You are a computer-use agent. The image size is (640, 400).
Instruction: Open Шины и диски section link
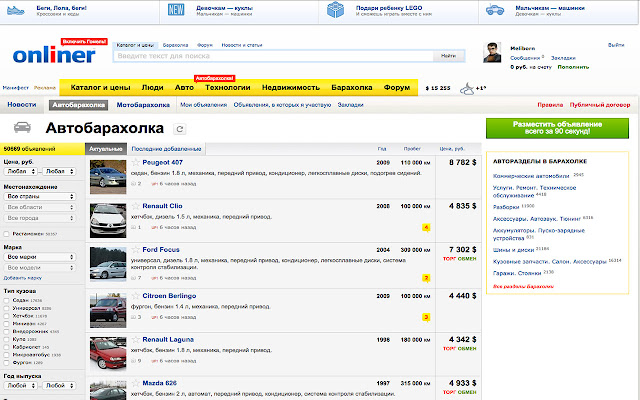pyautogui.click(x=513, y=250)
